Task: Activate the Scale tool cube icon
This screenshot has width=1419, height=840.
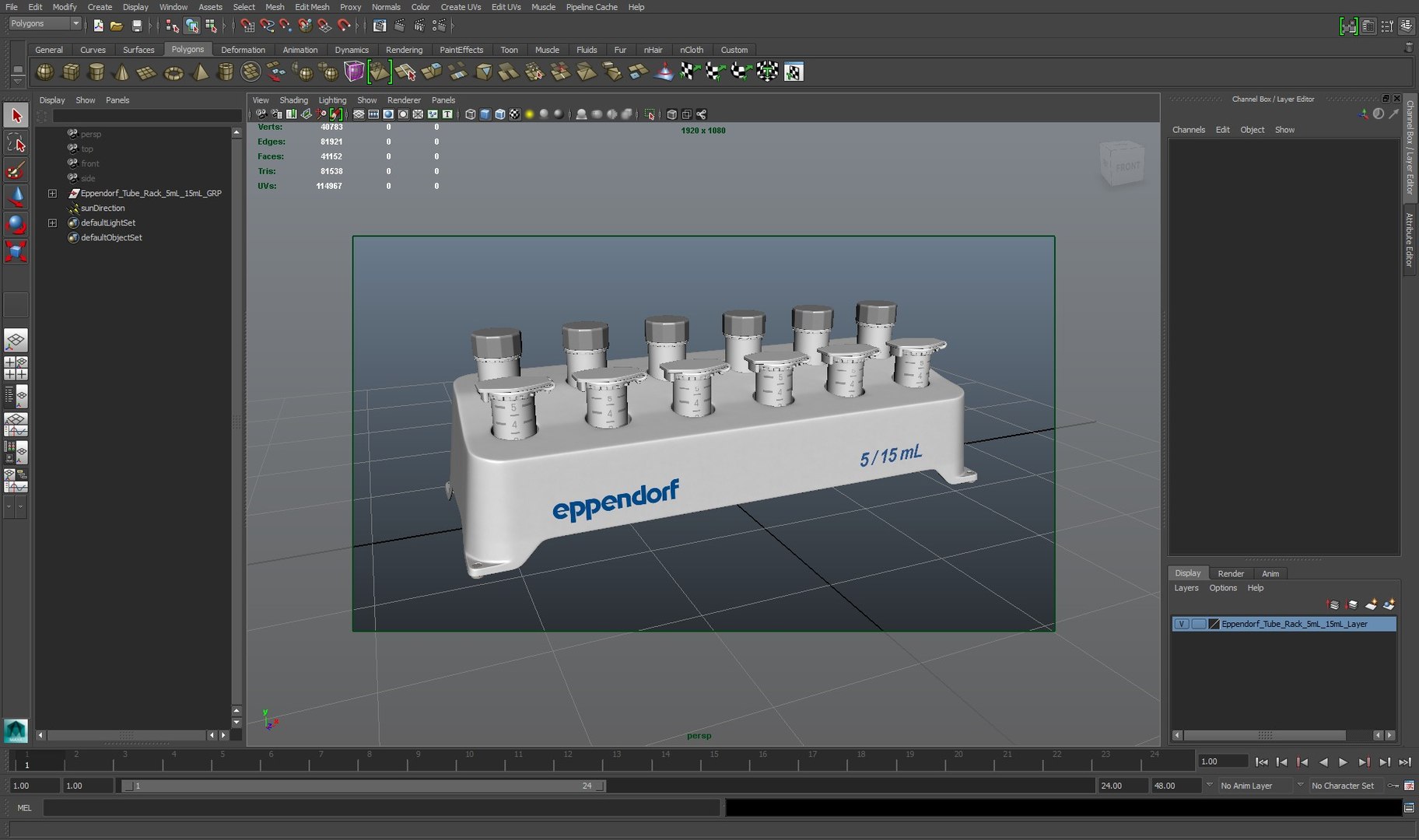Action: click(16, 250)
